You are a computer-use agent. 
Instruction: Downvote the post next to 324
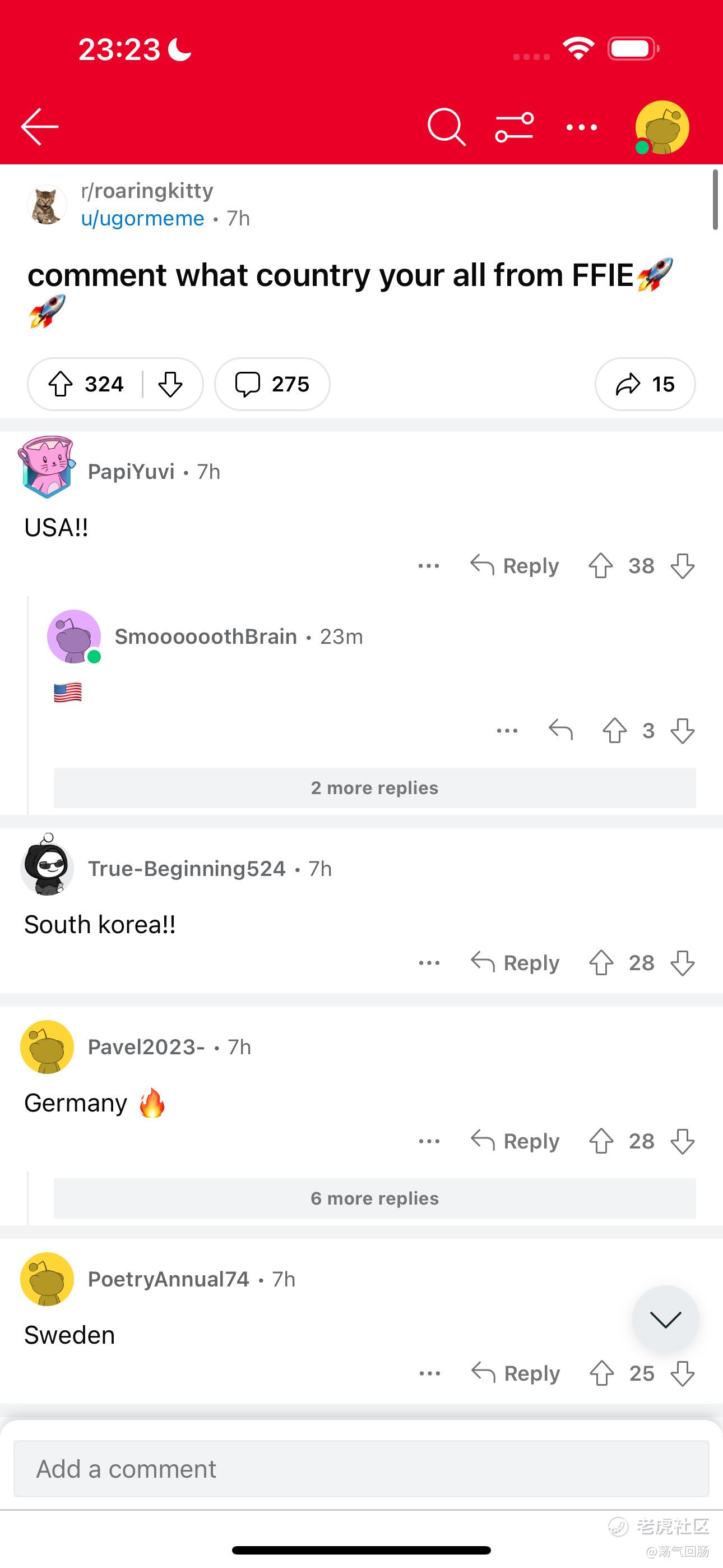[170, 384]
